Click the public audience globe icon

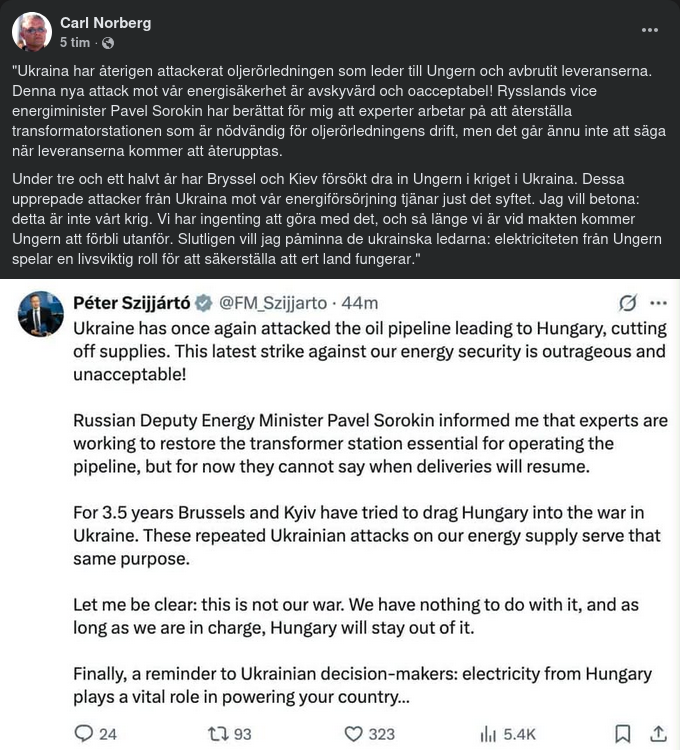[x=108, y=43]
